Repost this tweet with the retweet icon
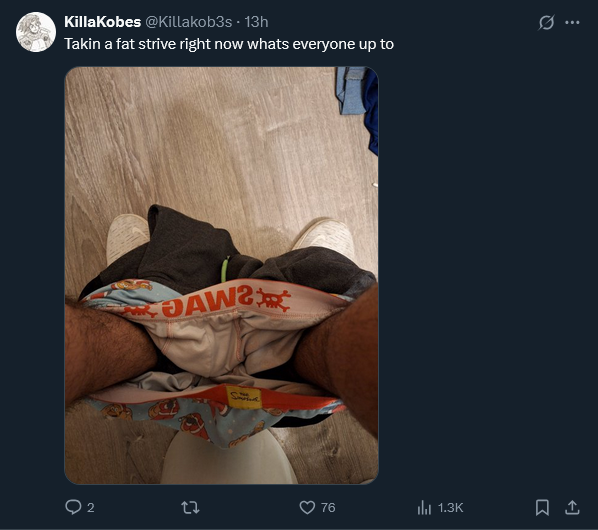The height and width of the screenshot is (530, 598). pos(190,508)
